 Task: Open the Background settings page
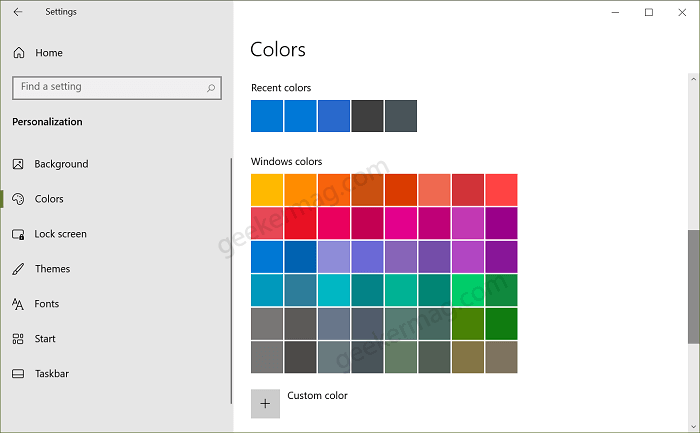(61, 164)
